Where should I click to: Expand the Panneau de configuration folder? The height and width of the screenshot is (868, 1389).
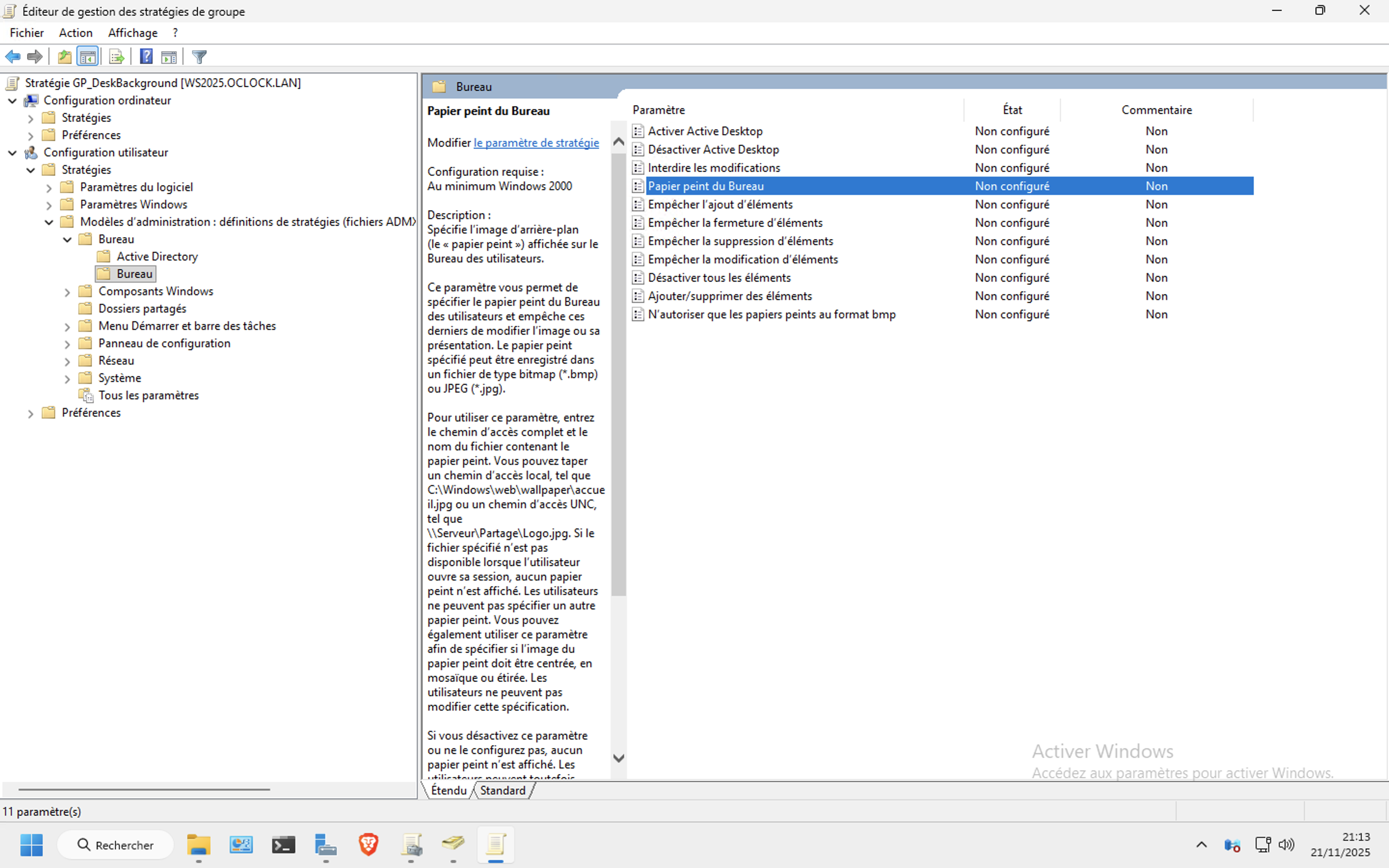tap(67, 344)
